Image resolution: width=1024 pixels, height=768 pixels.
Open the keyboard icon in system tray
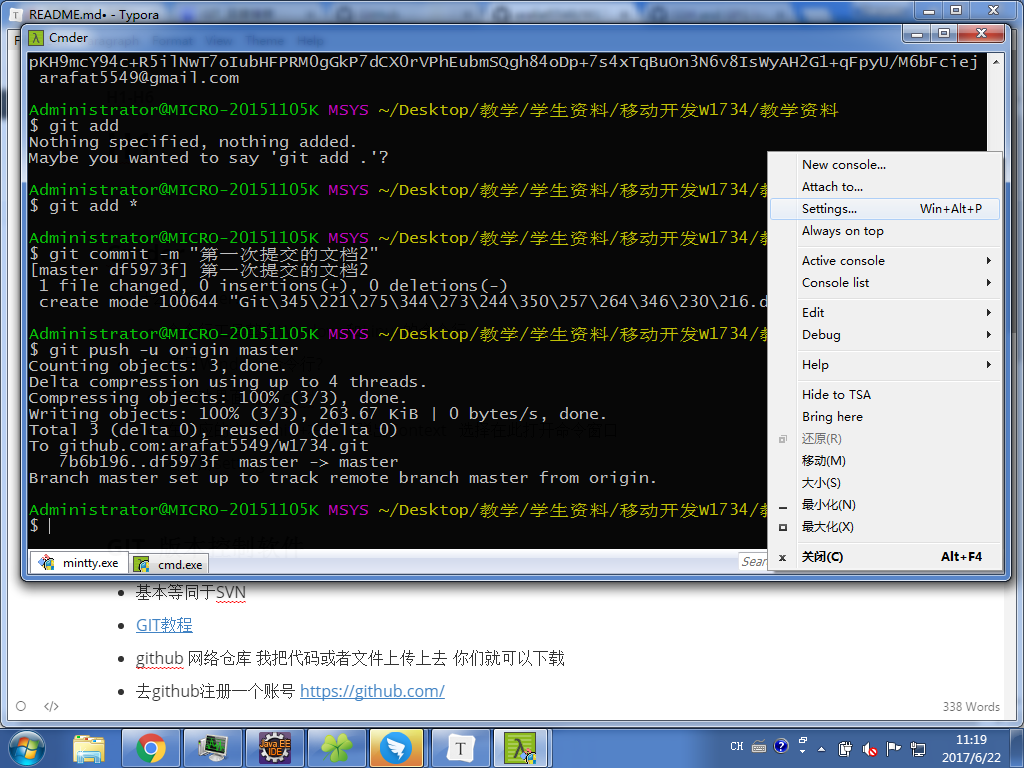[x=759, y=746]
